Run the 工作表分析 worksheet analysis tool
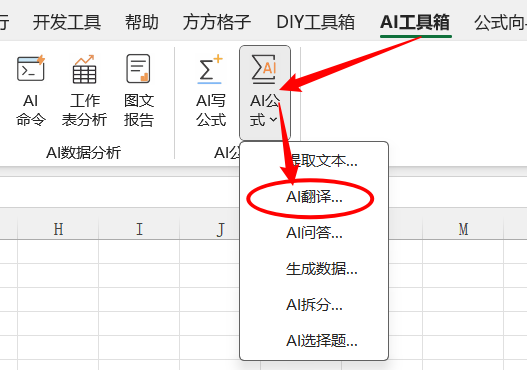 point(84,91)
